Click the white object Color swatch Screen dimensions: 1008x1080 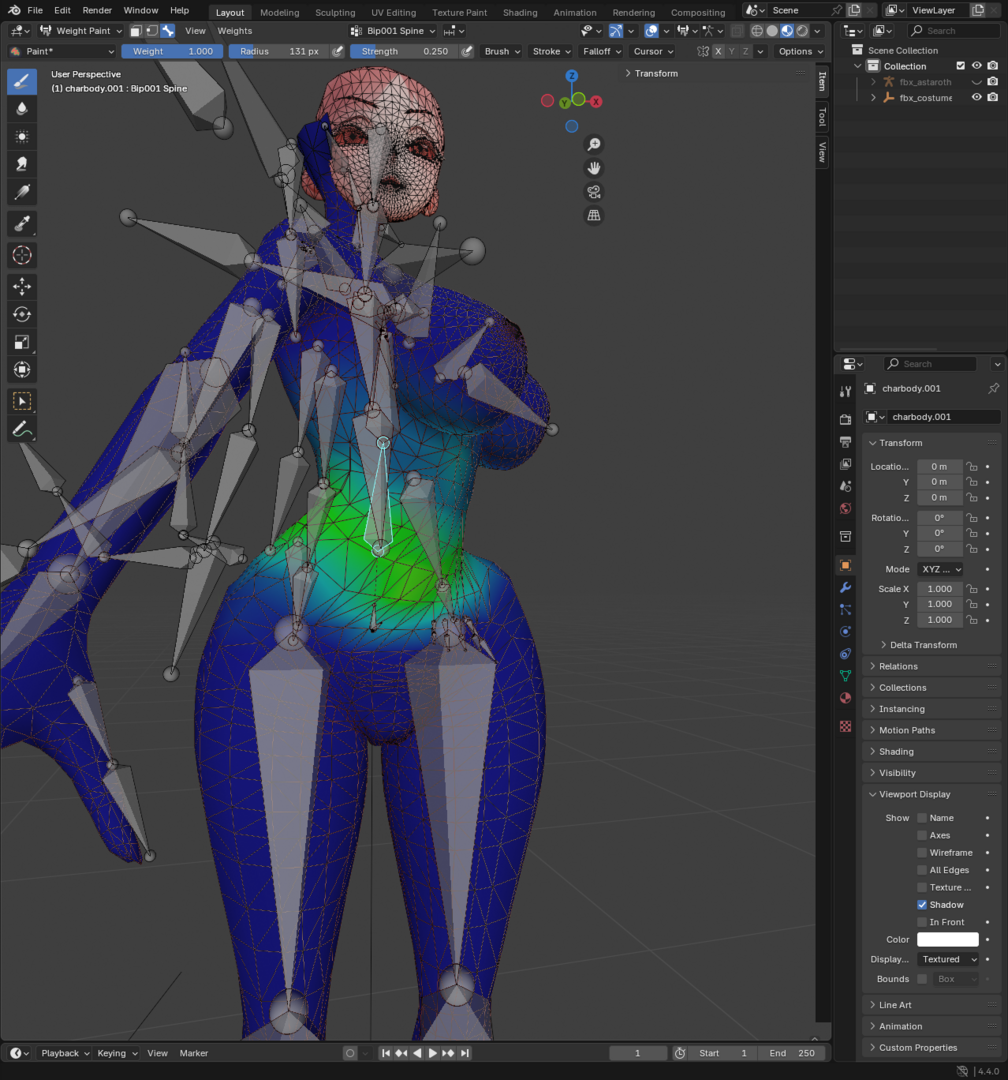click(x=948, y=939)
